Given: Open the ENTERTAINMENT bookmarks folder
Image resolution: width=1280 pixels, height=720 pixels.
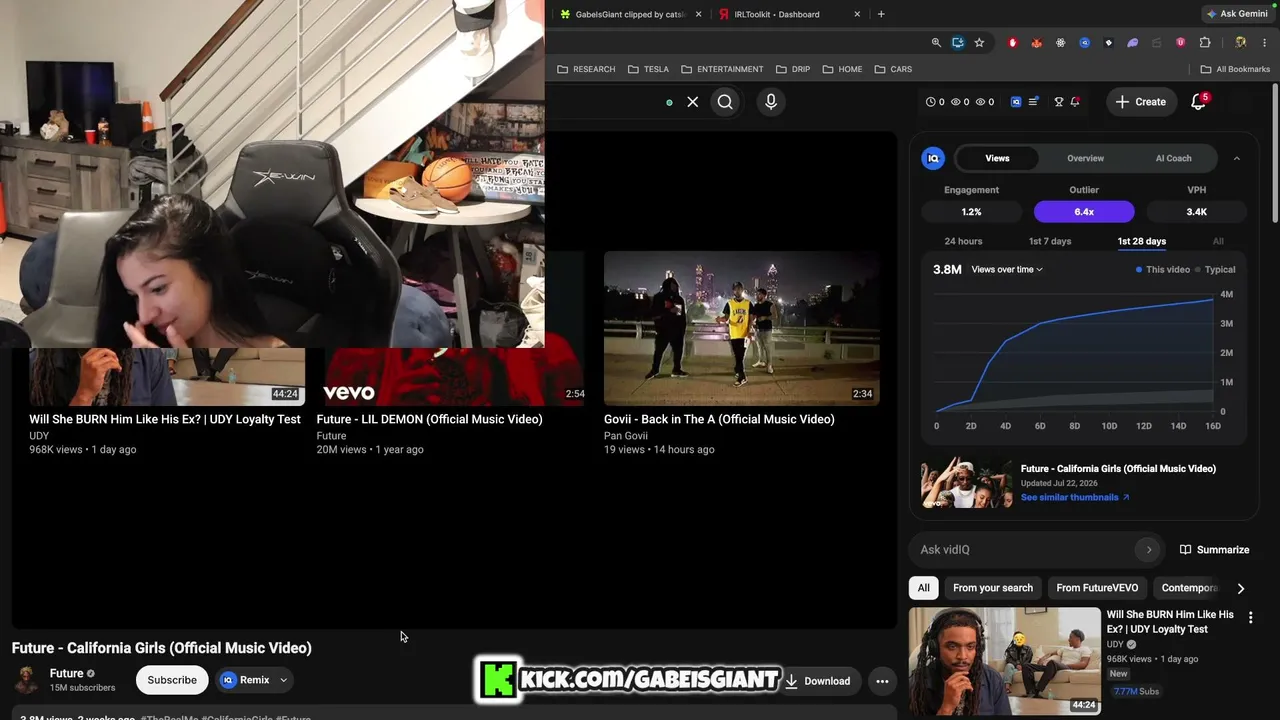Looking at the screenshot, I should click(722, 69).
